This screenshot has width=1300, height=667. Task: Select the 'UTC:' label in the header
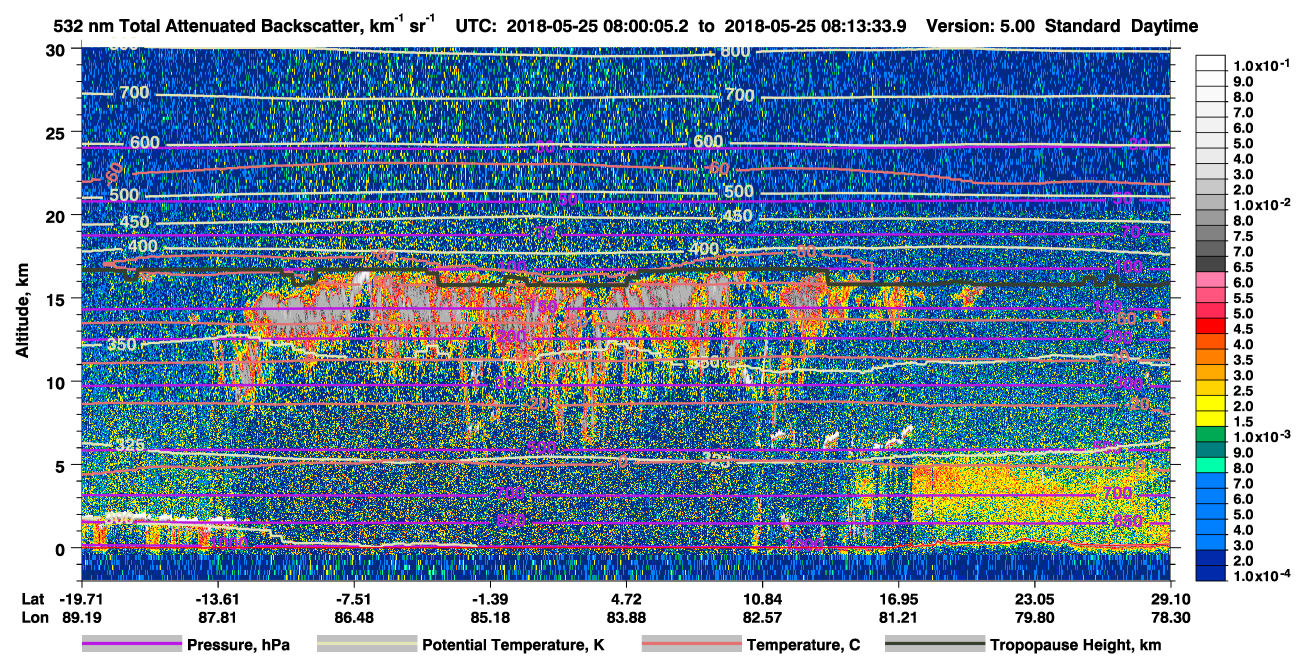coord(476,26)
